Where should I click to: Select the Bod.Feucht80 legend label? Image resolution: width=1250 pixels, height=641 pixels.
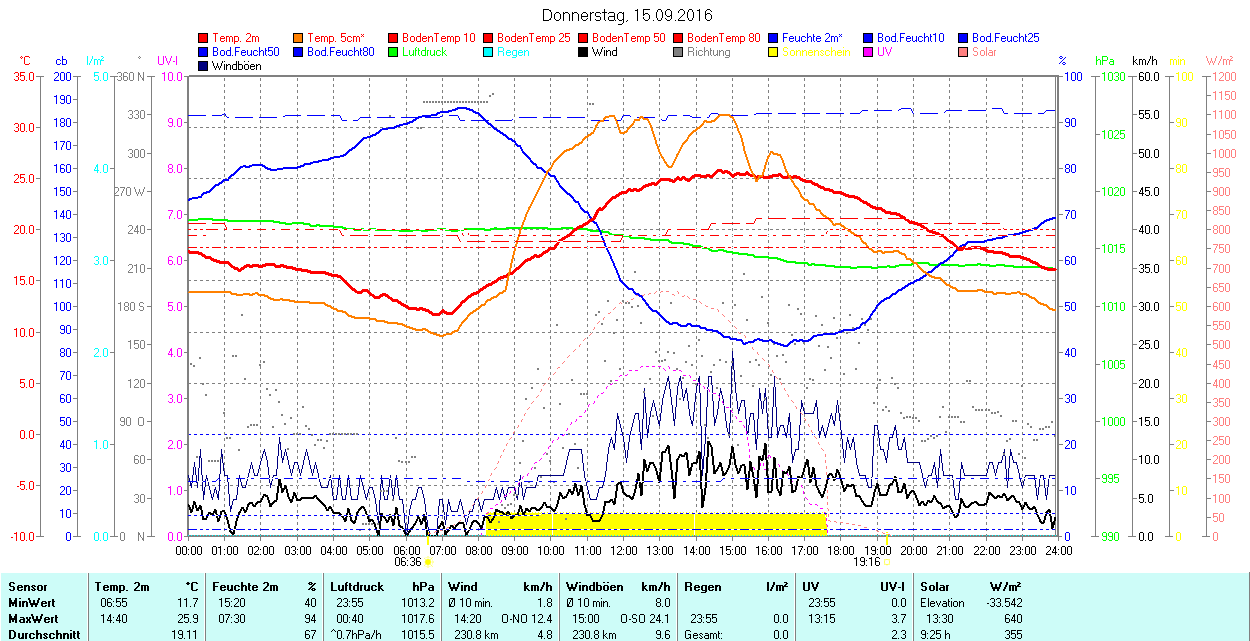pyautogui.click(x=341, y=52)
